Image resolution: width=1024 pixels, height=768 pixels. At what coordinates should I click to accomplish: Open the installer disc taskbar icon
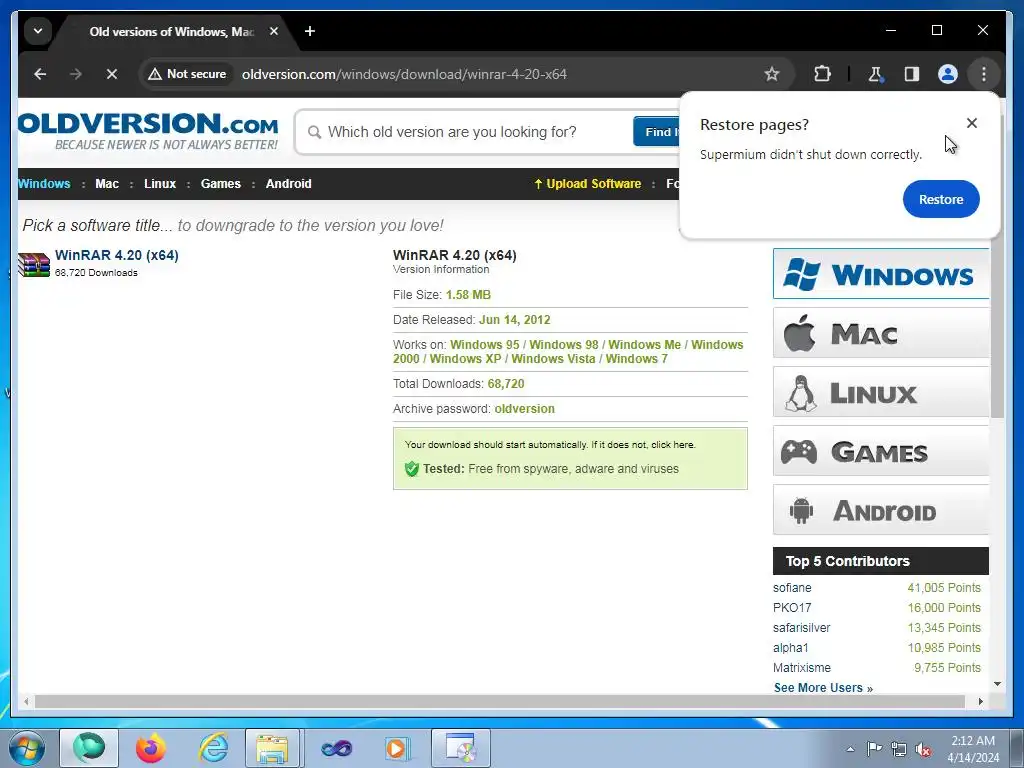click(x=461, y=748)
